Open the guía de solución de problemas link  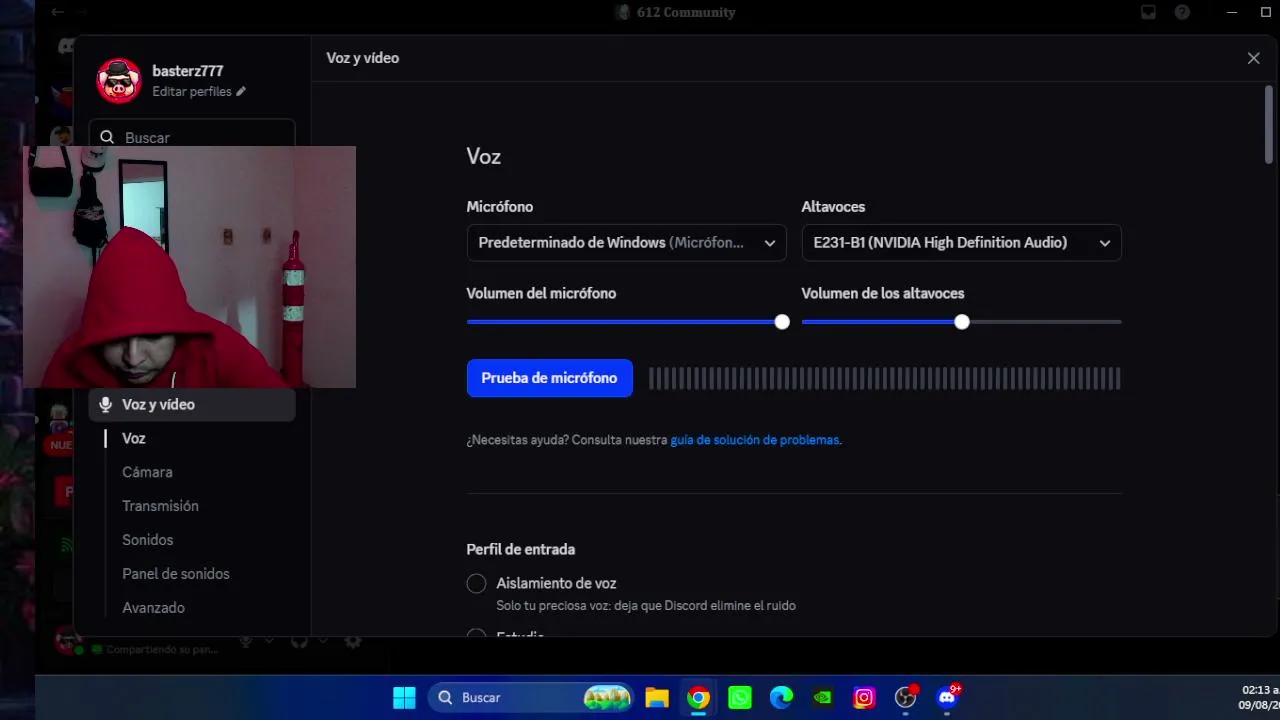(755, 440)
